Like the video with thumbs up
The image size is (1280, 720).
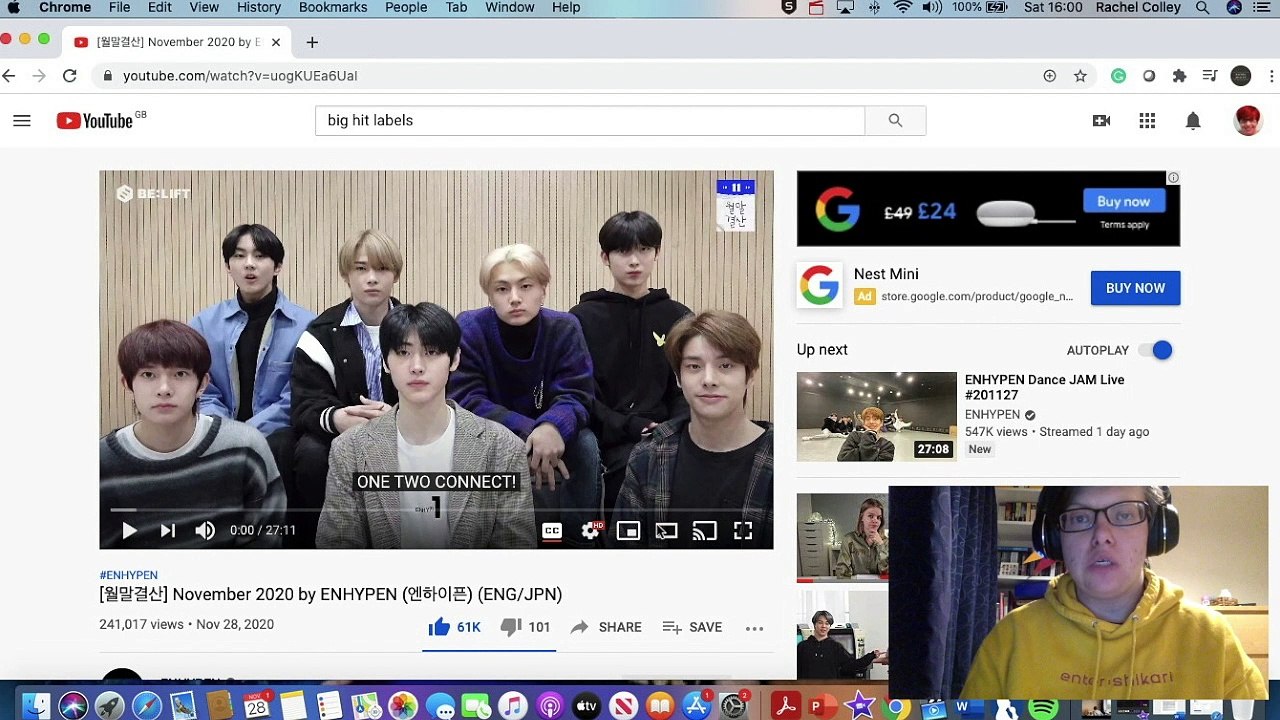coord(455,627)
